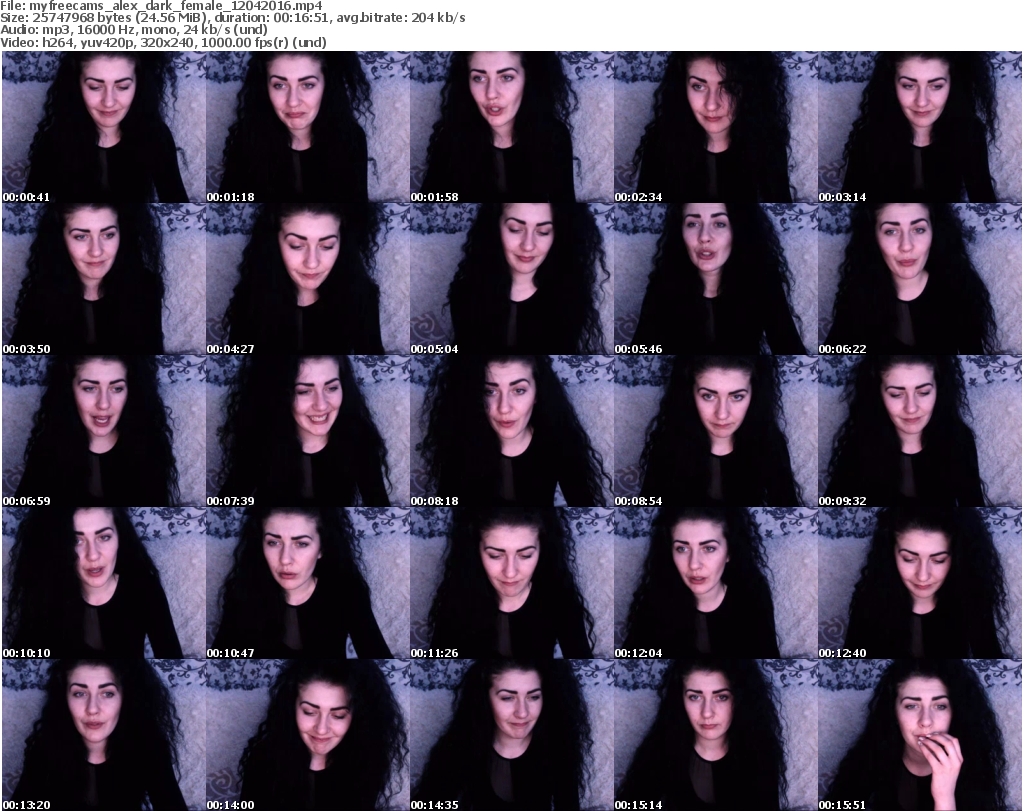Click the 00:09:32 timestamp label
The width and height of the screenshot is (1024, 811).
[x=842, y=501]
